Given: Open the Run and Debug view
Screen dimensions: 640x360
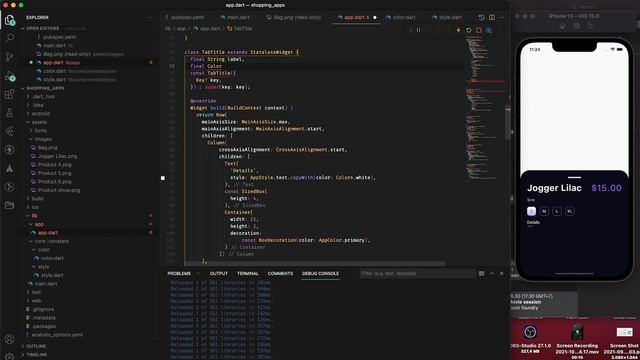Looking at the screenshot, I should point(9,76).
